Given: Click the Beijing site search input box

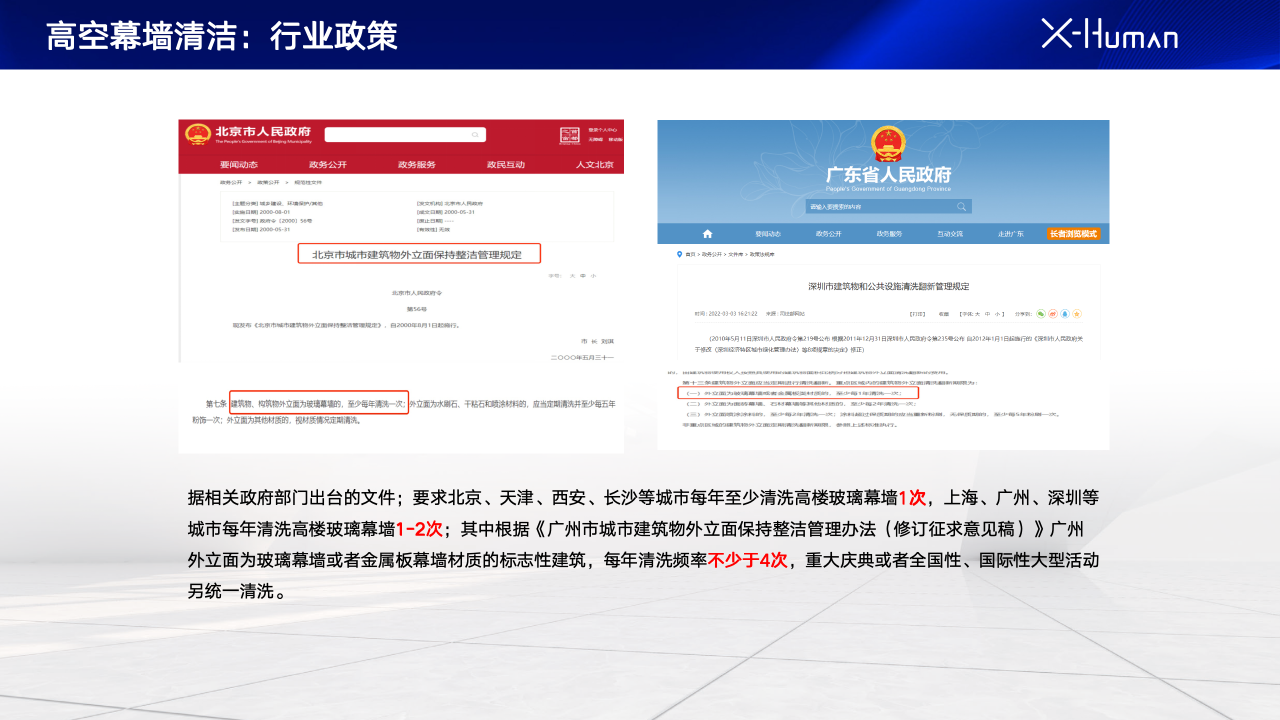Looking at the screenshot, I should (x=398, y=135).
